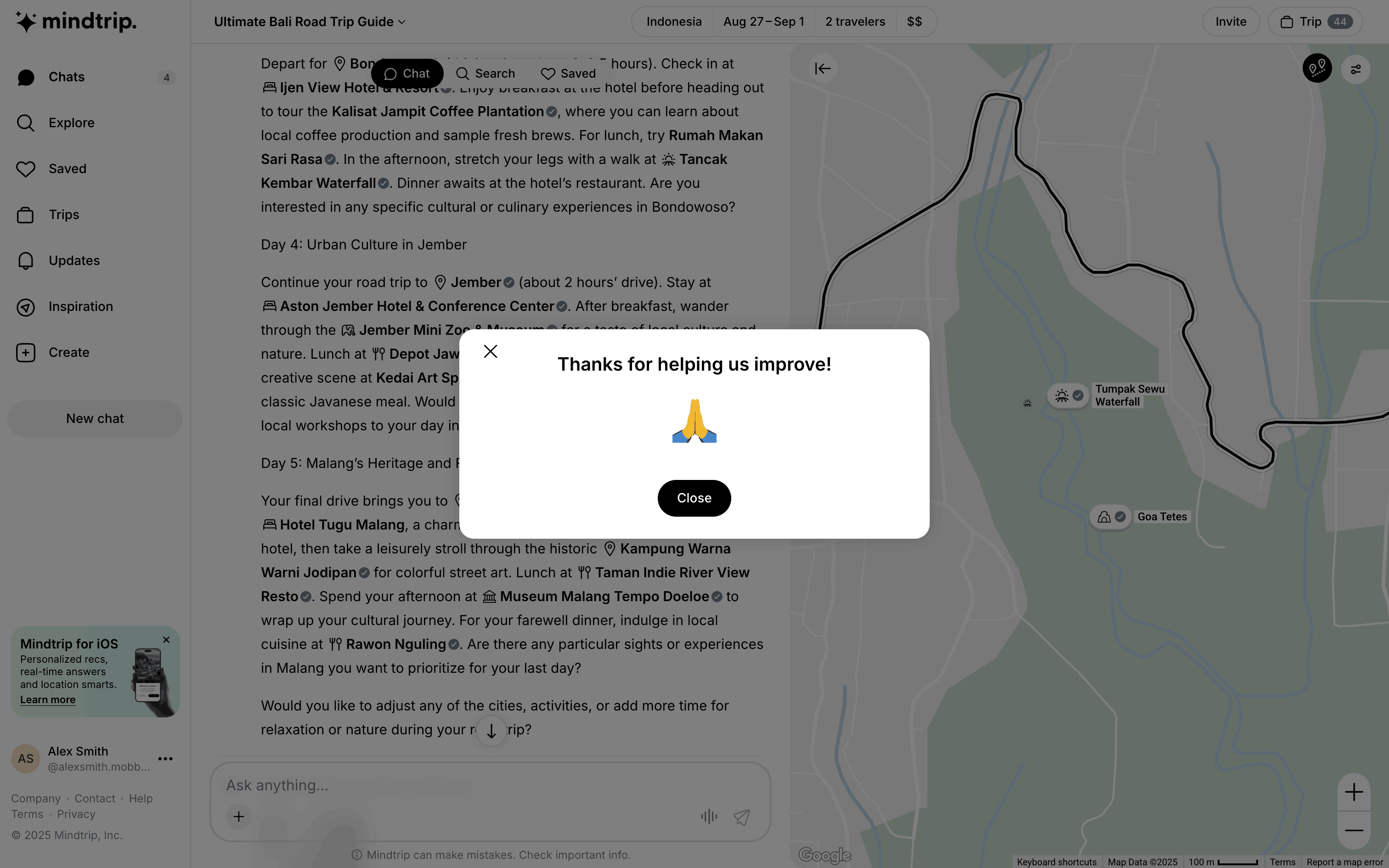
Task: Close the feedback dialog with the X icon
Action: [490, 351]
